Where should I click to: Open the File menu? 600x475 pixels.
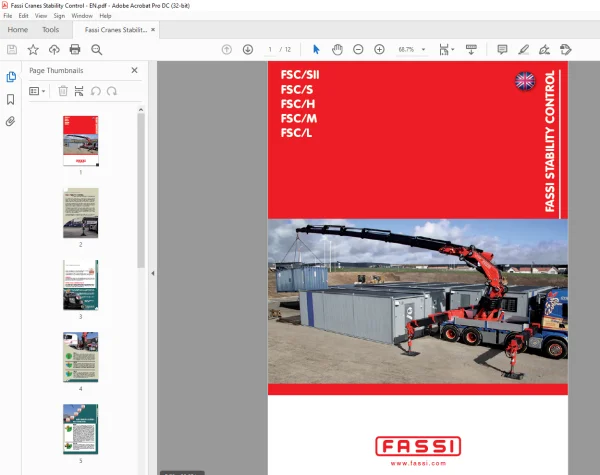point(8,16)
